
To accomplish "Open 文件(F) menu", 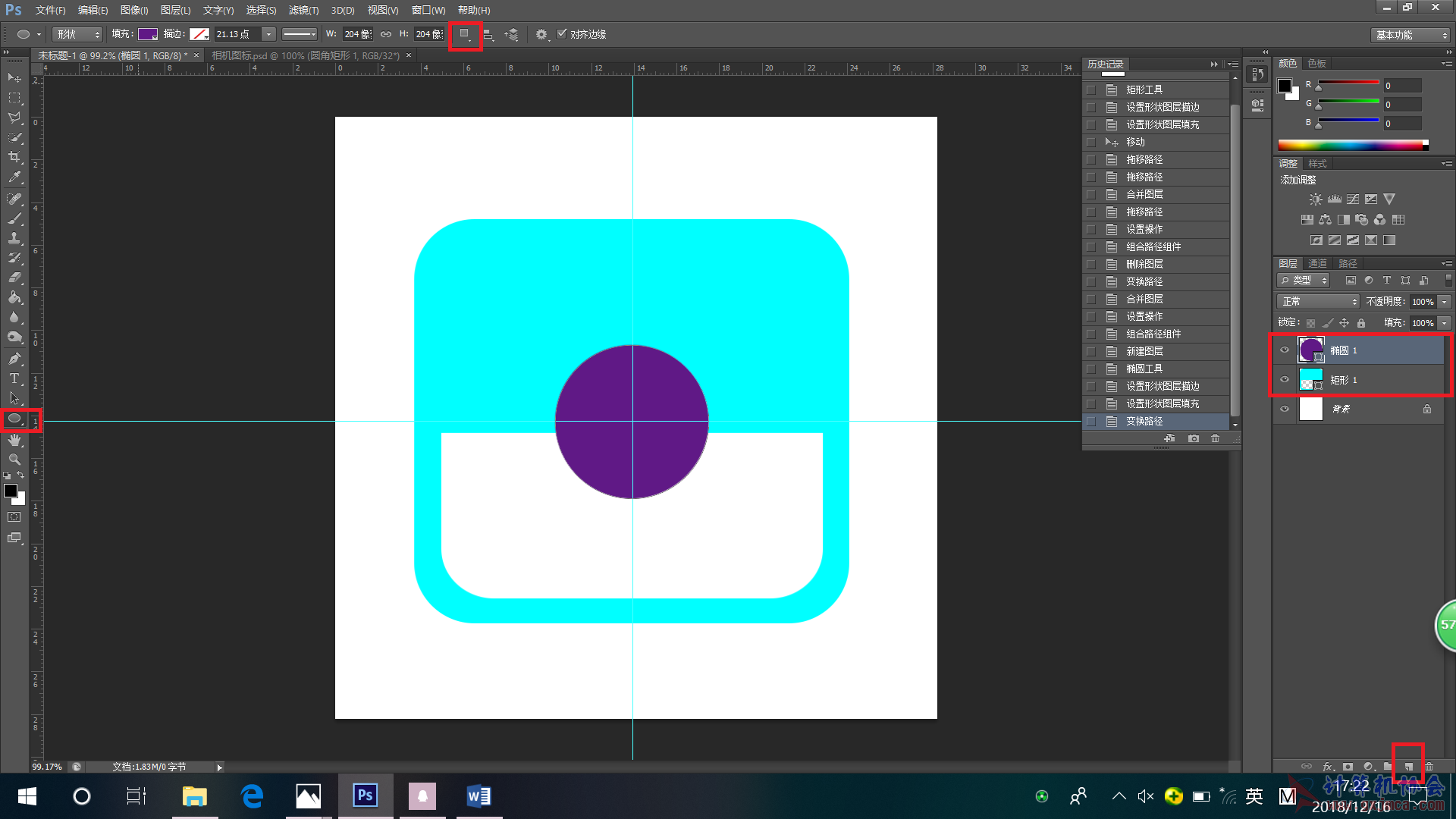I will (50, 10).
